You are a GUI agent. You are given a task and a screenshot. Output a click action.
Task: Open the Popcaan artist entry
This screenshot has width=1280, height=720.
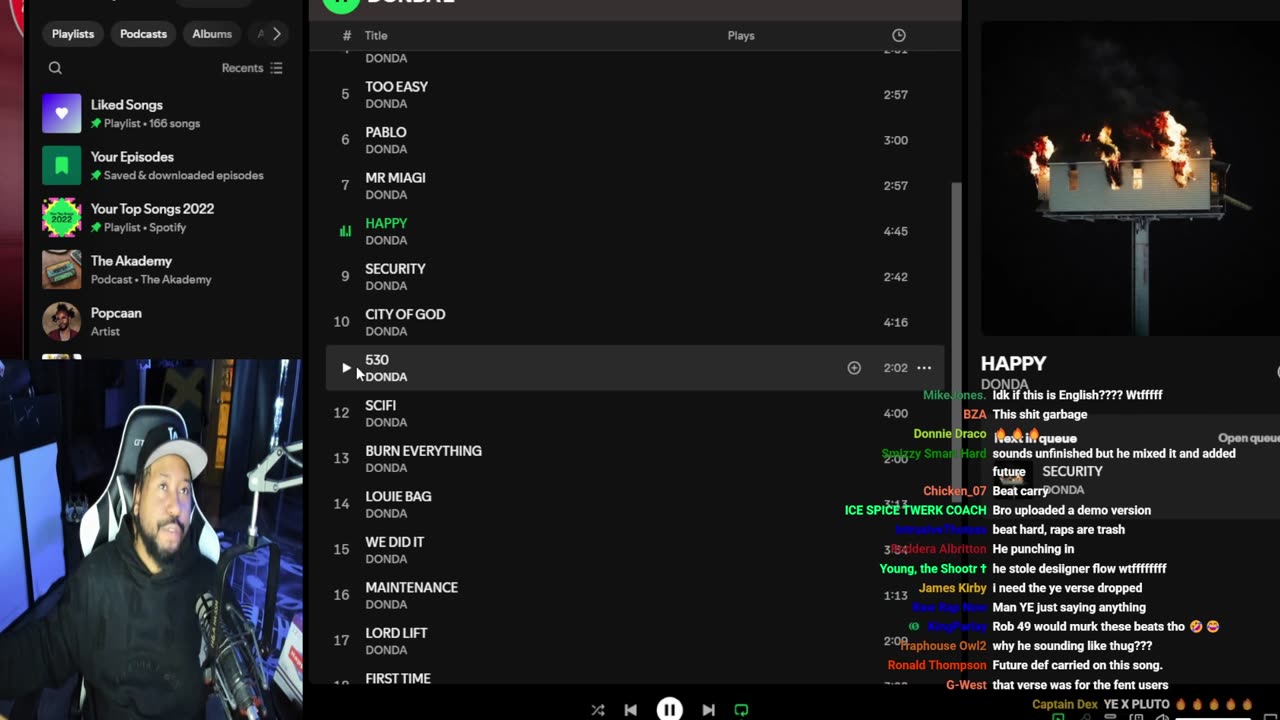coord(165,322)
